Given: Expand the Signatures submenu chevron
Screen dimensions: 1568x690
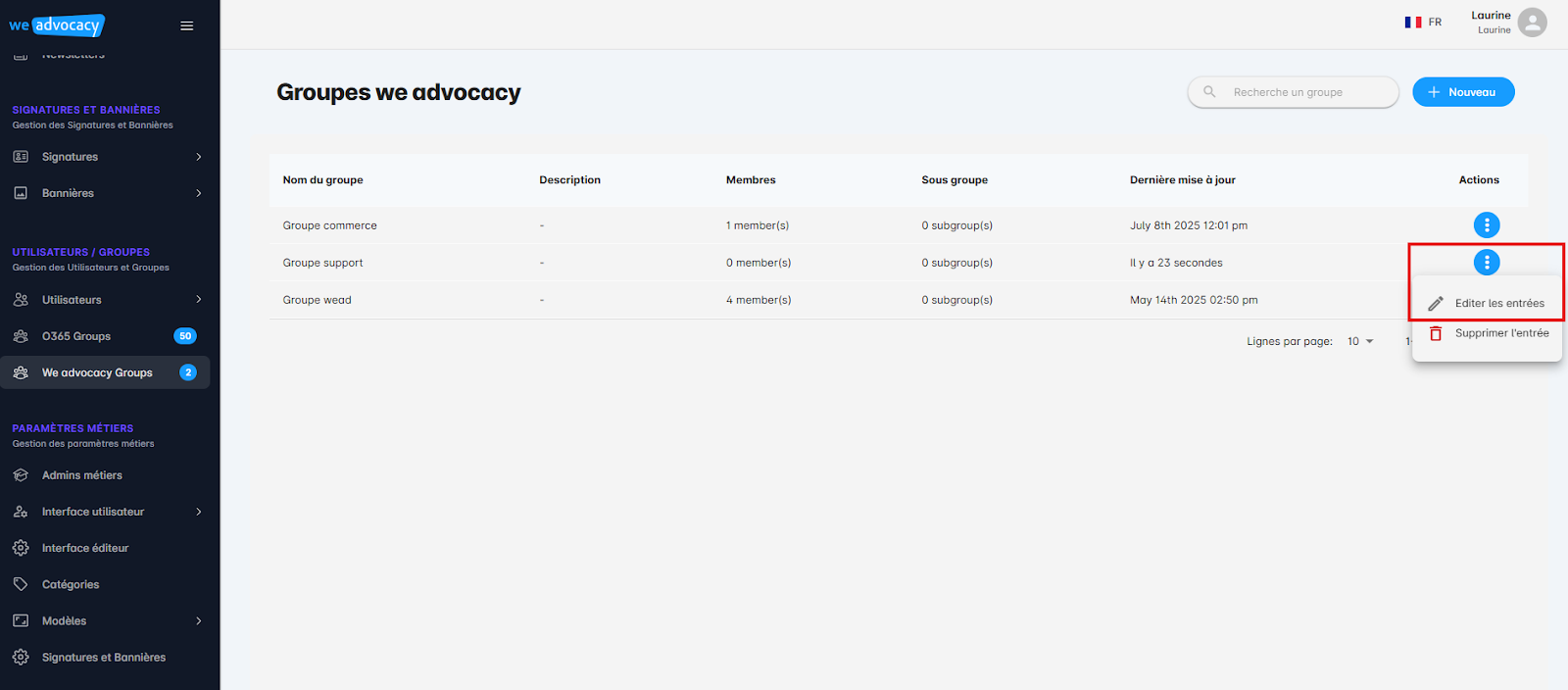Looking at the screenshot, I should 199,157.
